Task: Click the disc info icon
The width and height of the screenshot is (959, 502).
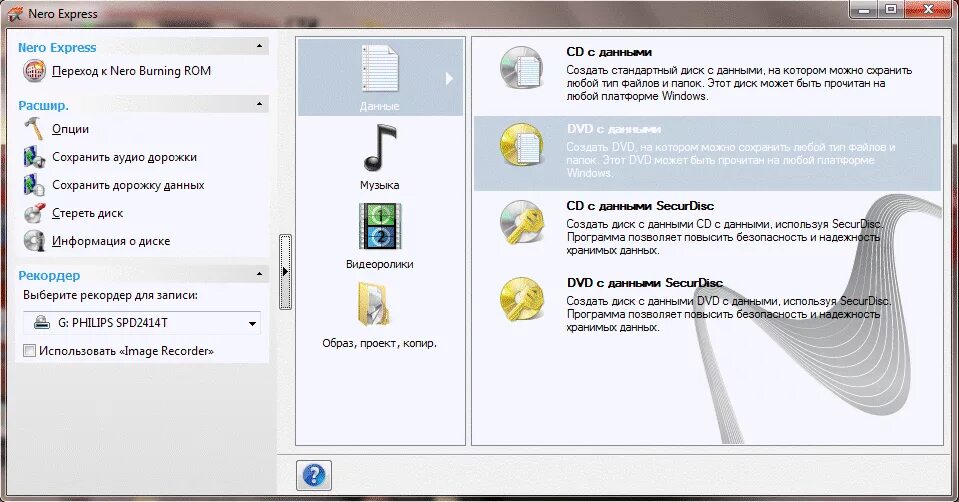Action: [34, 241]
